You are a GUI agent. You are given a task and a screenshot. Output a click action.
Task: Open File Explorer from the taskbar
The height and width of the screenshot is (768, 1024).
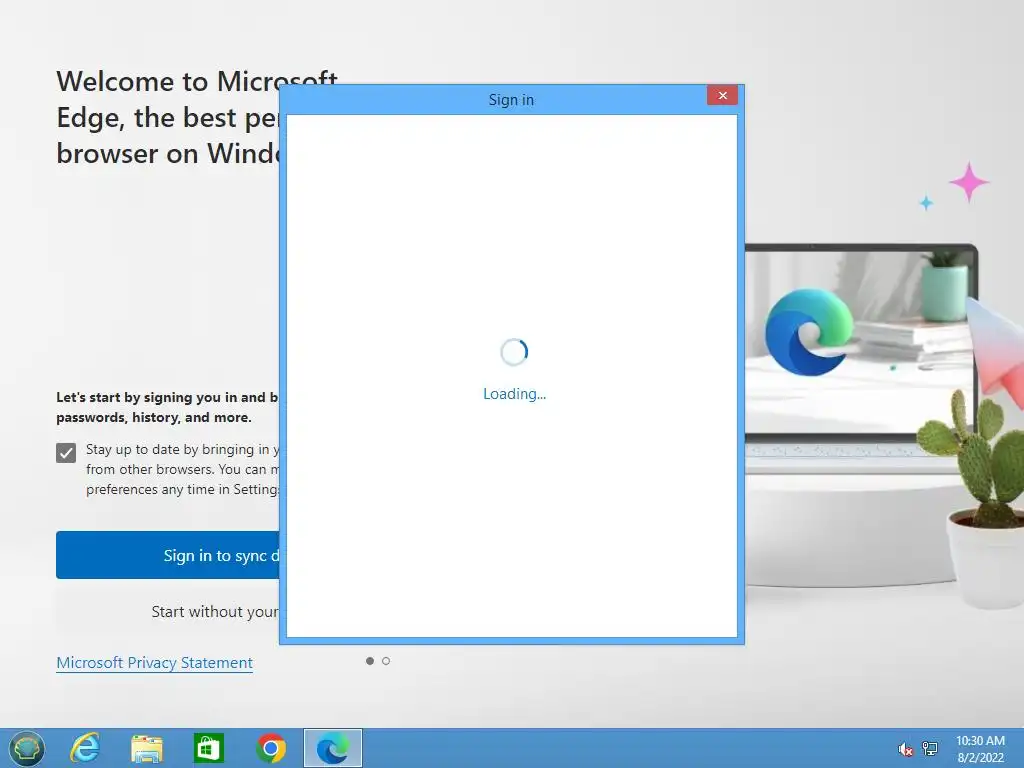click(x=147, y=748)
